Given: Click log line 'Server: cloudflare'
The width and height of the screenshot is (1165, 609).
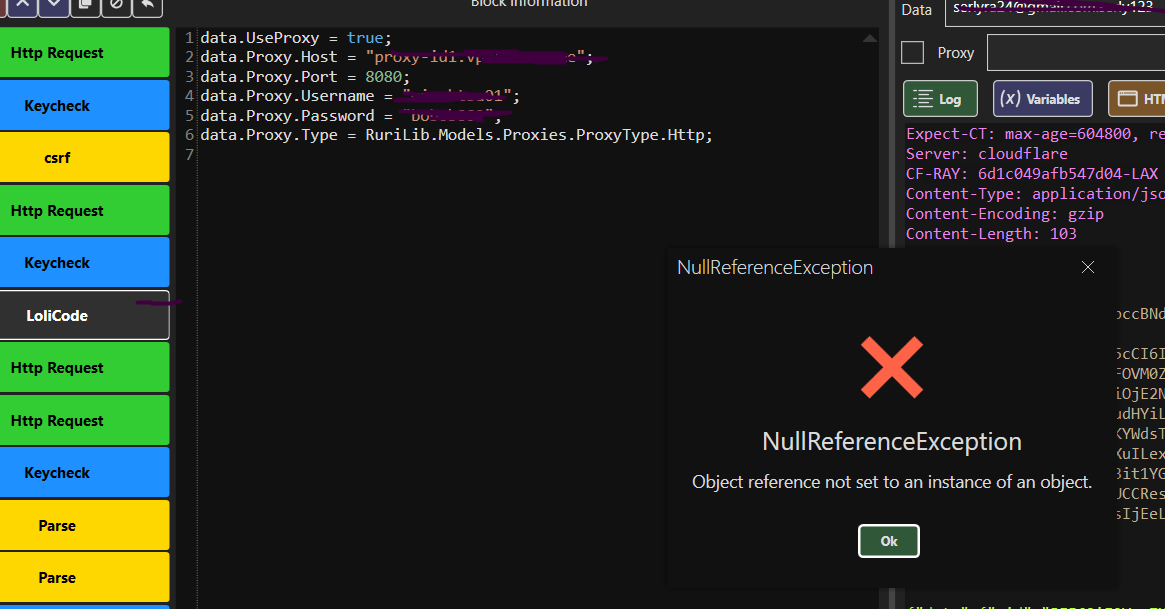Looking at the screenshot, I should pos(987,154).
